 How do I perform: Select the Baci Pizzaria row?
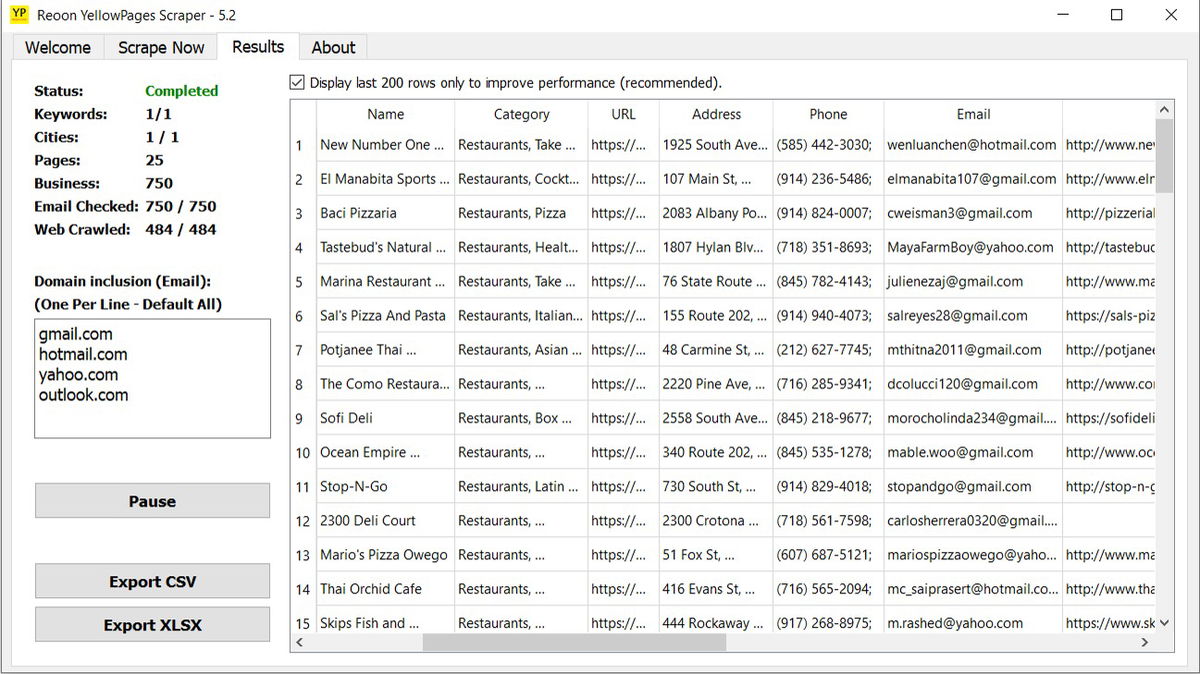click(383, 213)
